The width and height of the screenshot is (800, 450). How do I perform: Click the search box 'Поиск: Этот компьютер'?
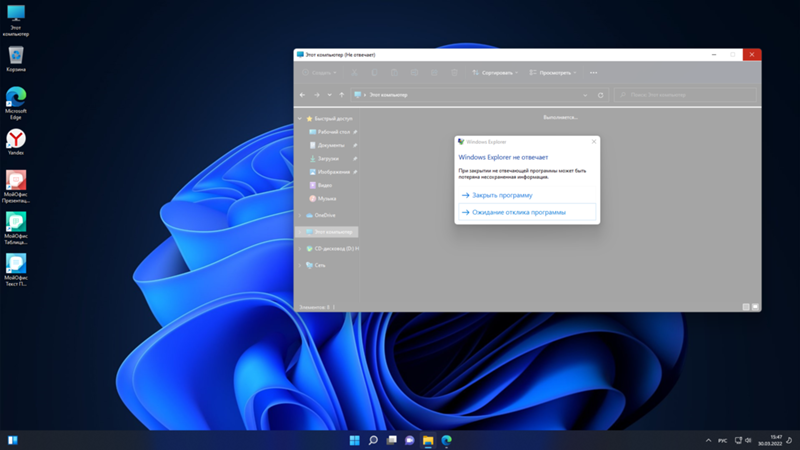coord(685,95)
